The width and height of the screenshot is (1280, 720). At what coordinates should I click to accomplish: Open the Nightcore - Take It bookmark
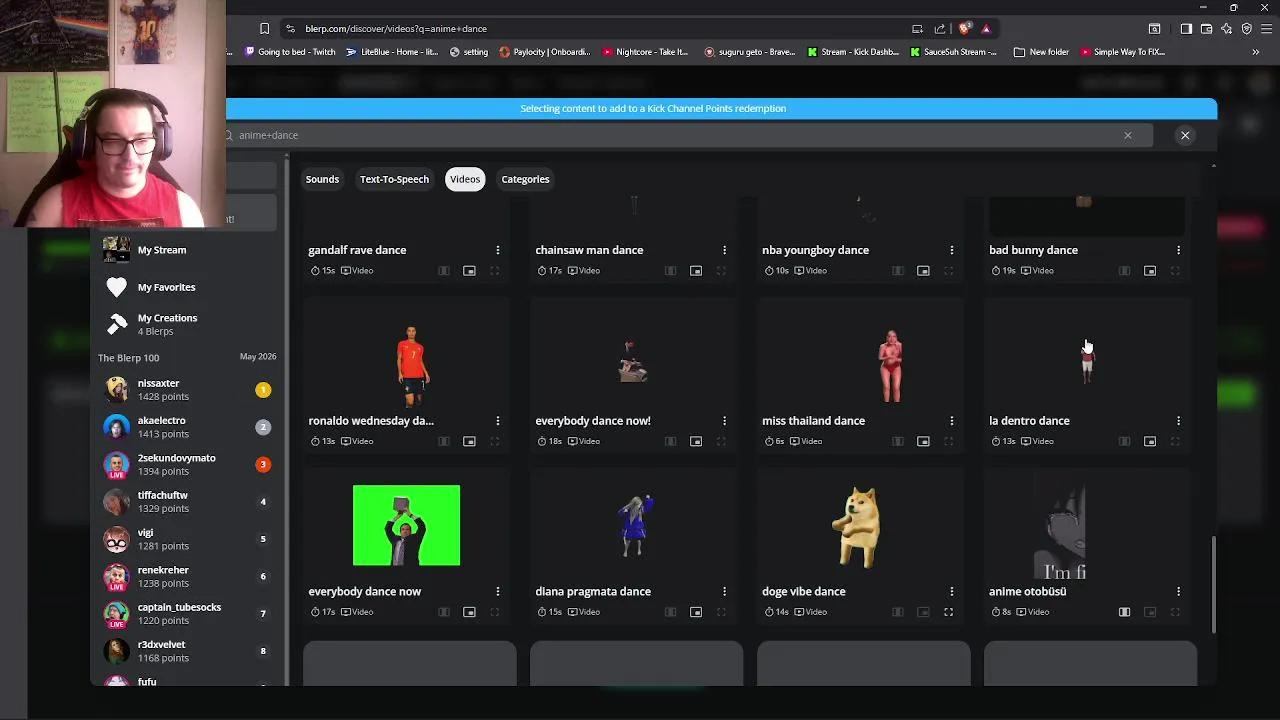[x=646, y=52]
